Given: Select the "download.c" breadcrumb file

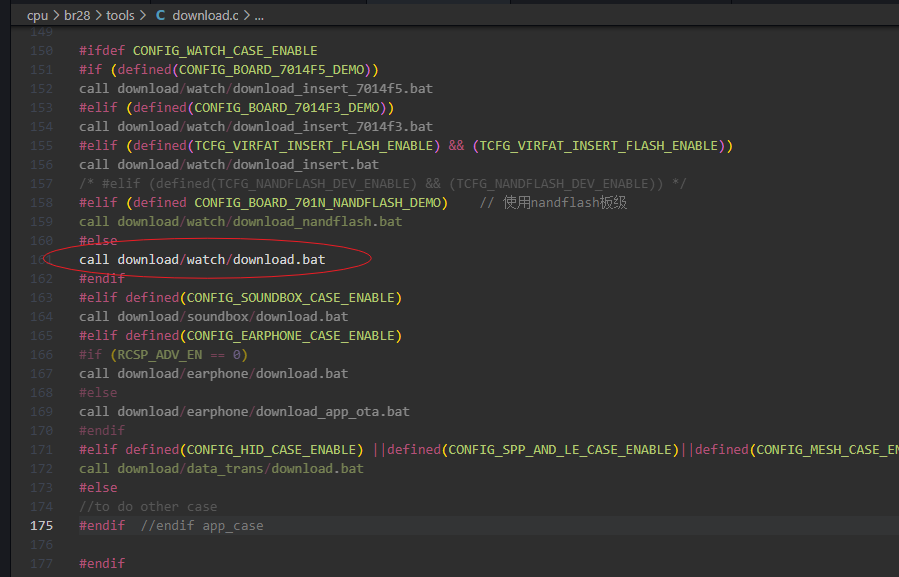Looking at the screenshot, I should (205, 15).
